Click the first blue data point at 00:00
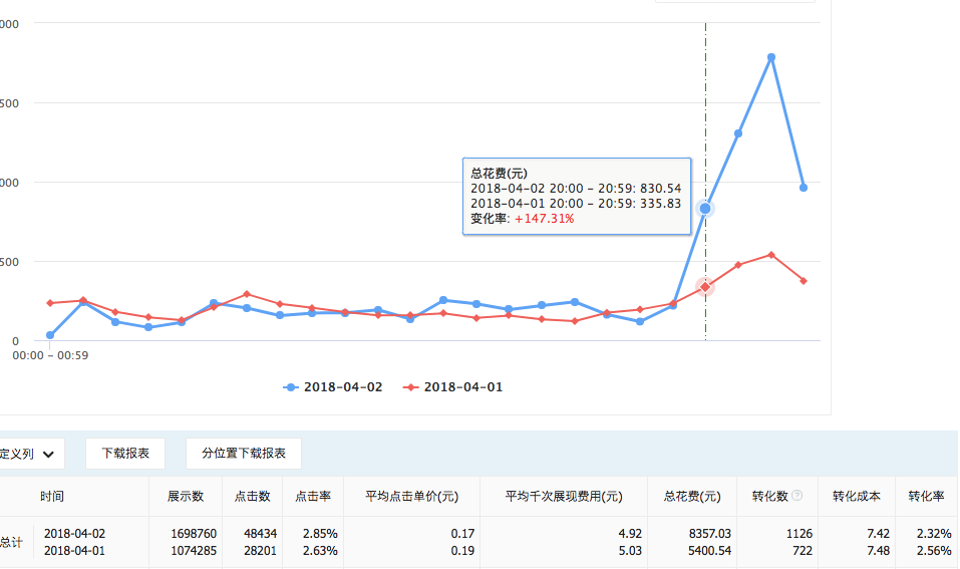The image size is (960, 569). [x=50, y=335]
